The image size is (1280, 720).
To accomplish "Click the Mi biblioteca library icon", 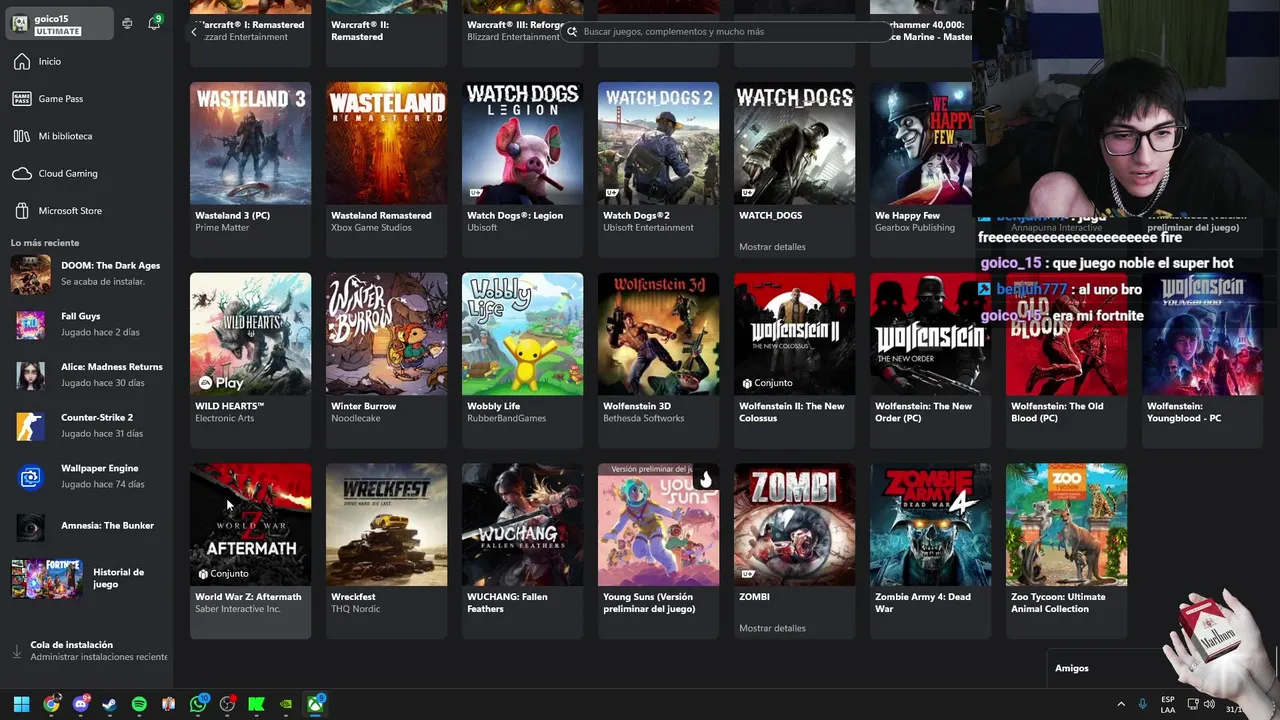I will tap(22, 136).
